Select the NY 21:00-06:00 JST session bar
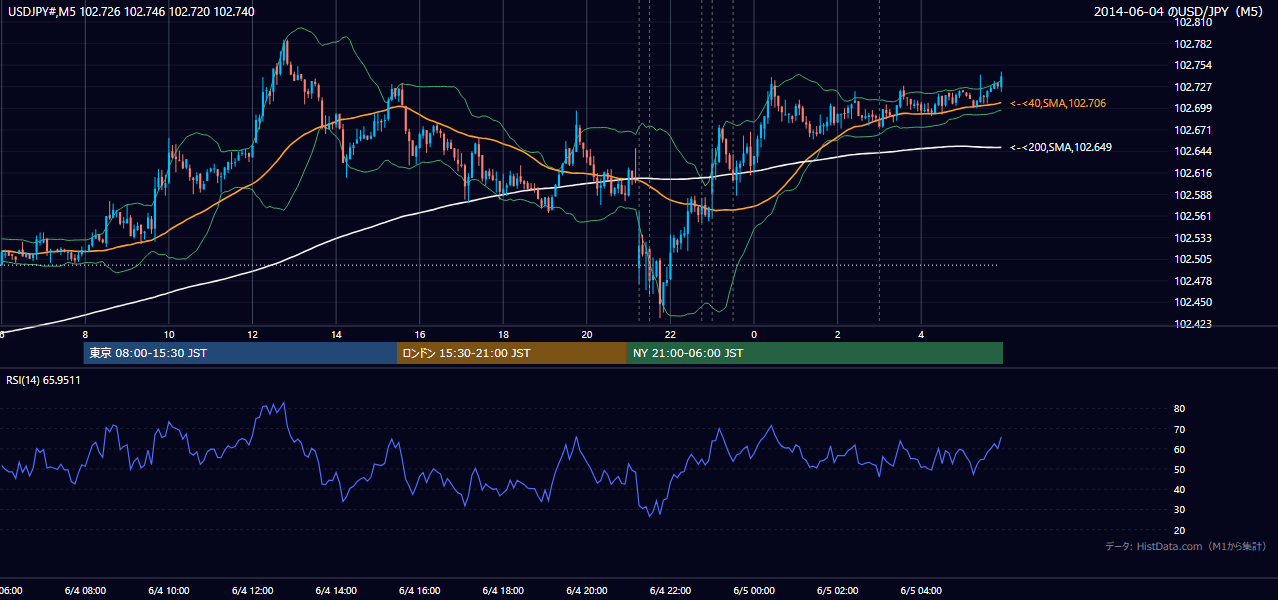This screenshot has height=600, width=1278. (815, 353)
